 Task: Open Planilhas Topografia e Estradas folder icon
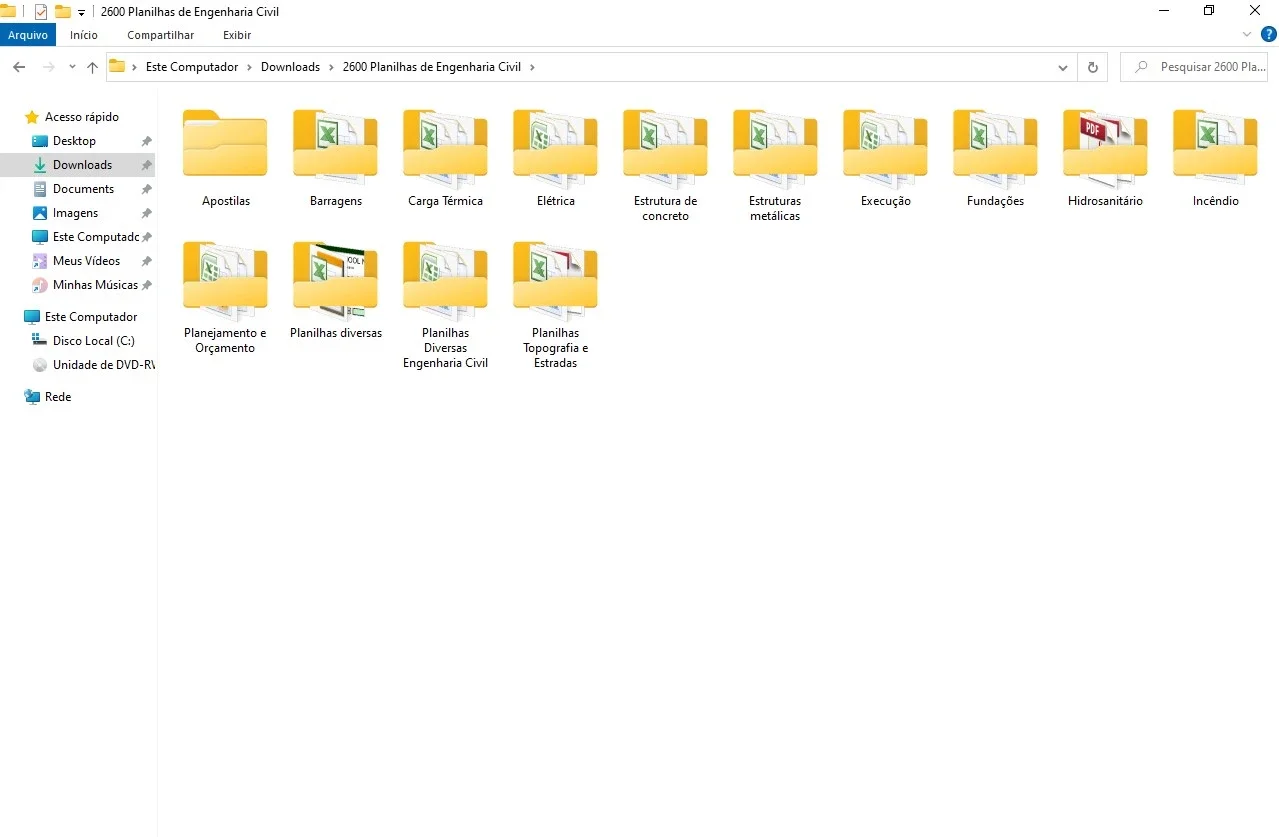coord(555,279)
